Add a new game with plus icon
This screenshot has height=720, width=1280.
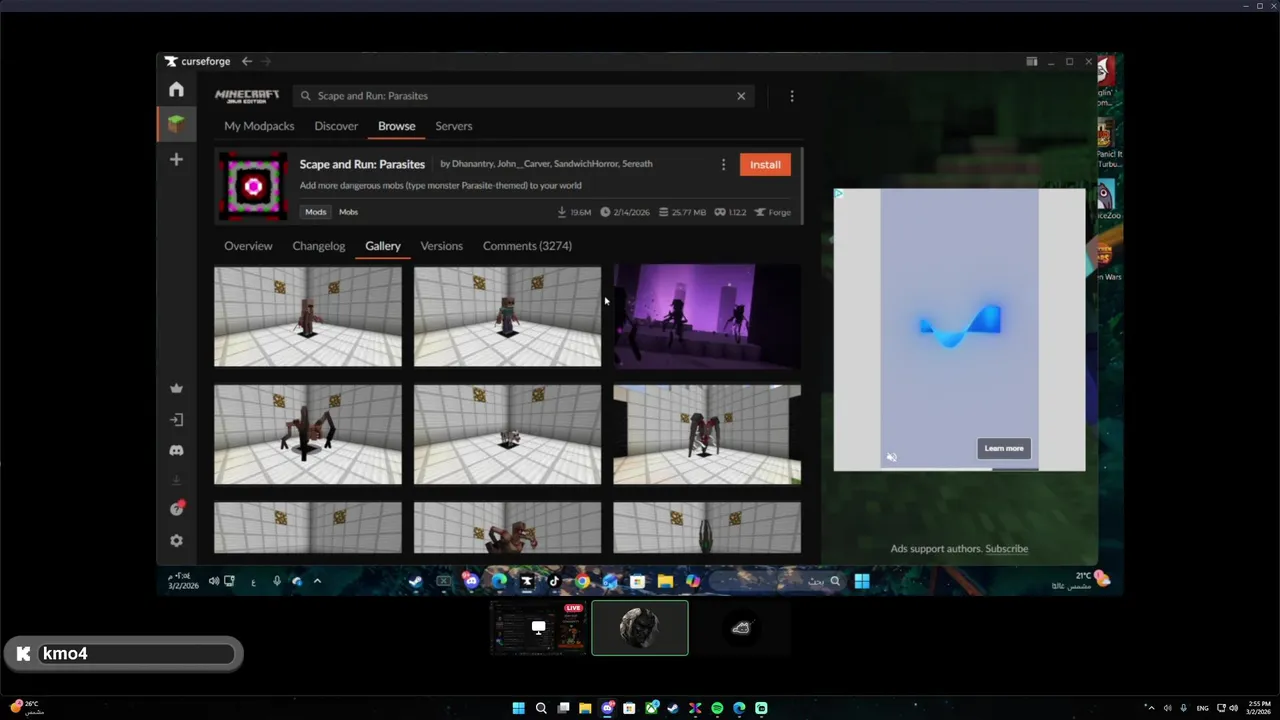point(176,159)
